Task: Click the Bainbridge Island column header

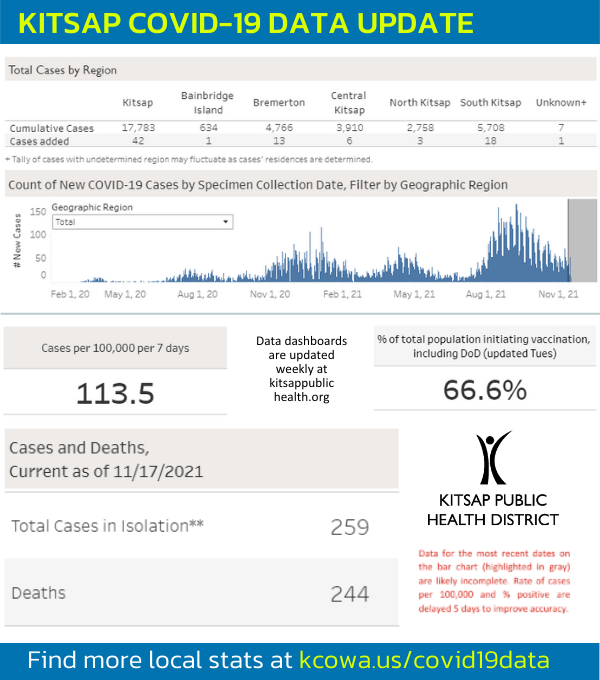Action: [x=207, y=102]
